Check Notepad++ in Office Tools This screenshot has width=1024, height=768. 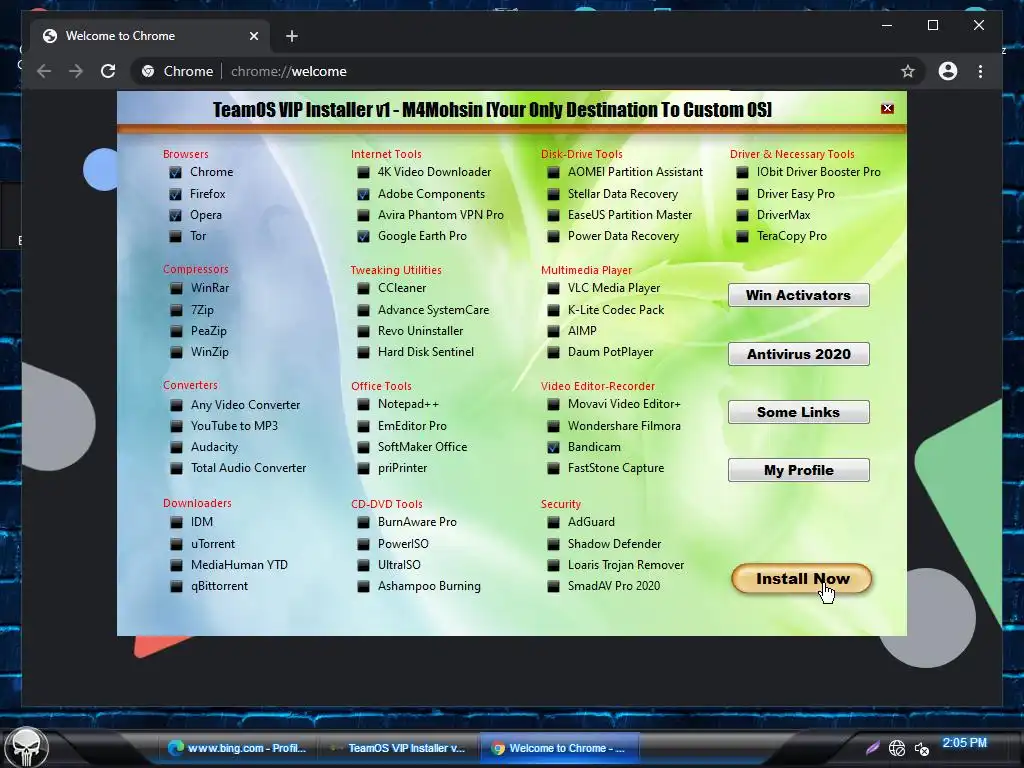tap(363, 405)
